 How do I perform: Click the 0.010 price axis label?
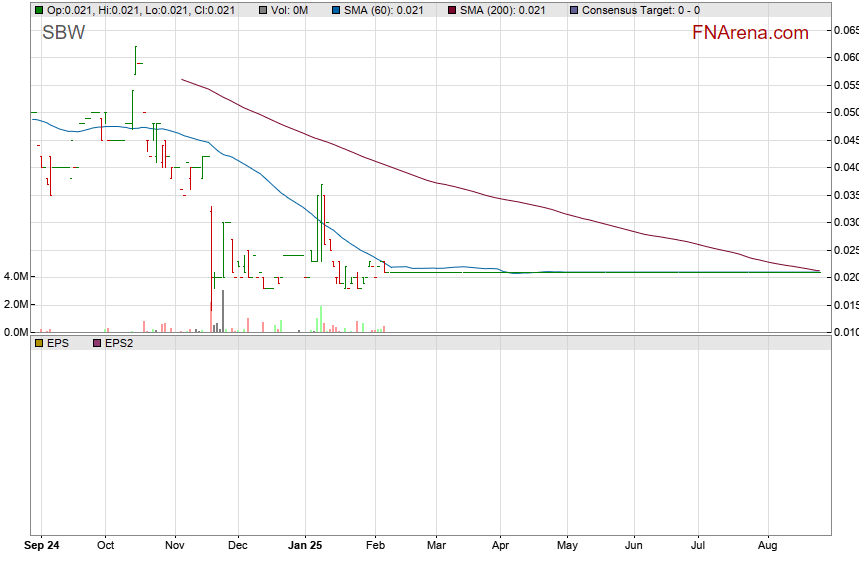(x=845, y=332)
